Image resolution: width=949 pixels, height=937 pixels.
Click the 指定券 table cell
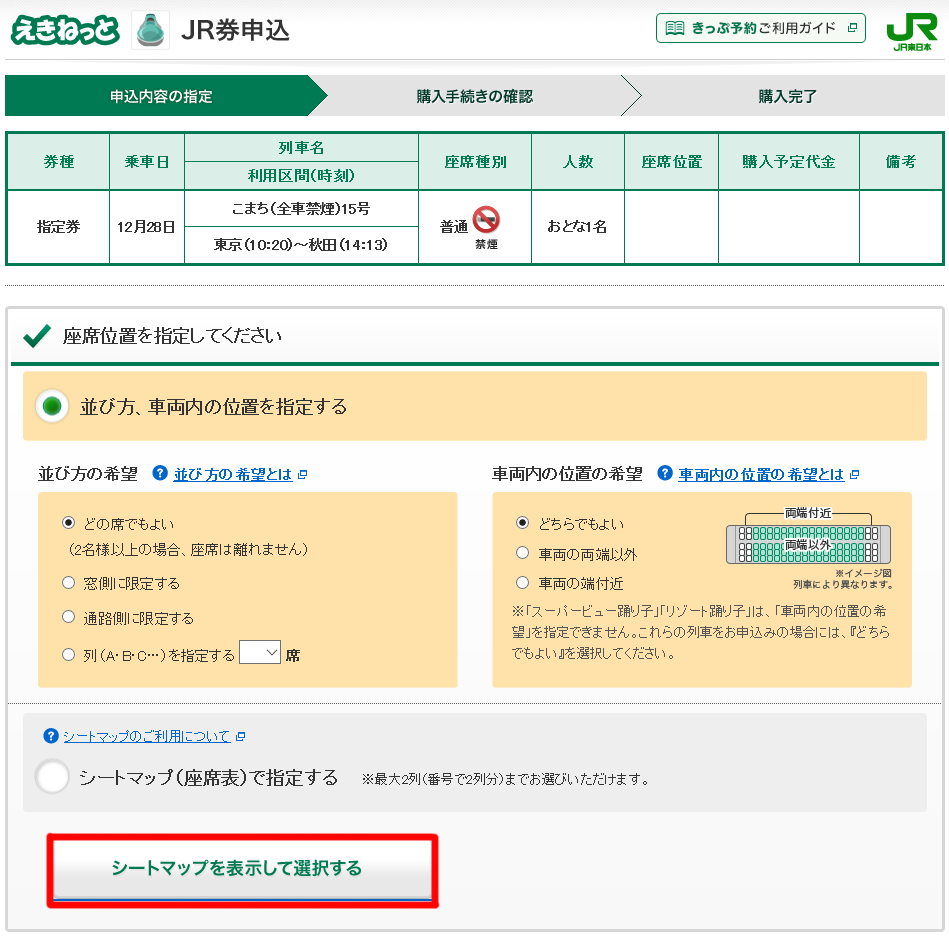(x=59, y=227)
